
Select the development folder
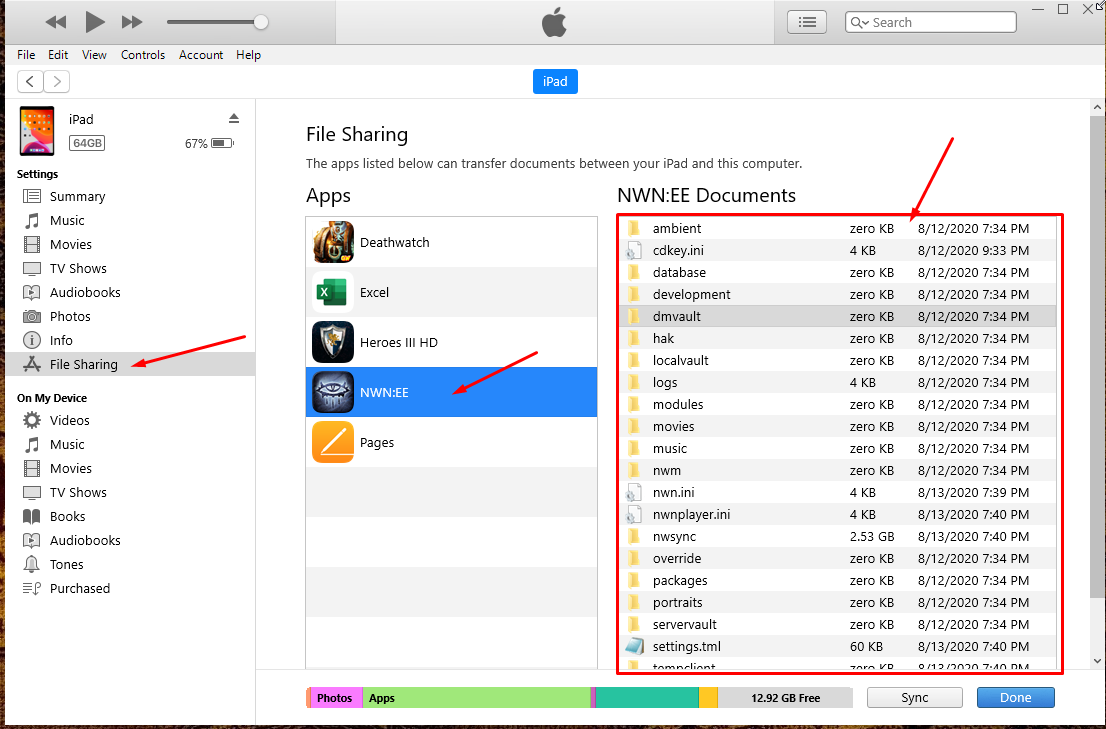838,294
